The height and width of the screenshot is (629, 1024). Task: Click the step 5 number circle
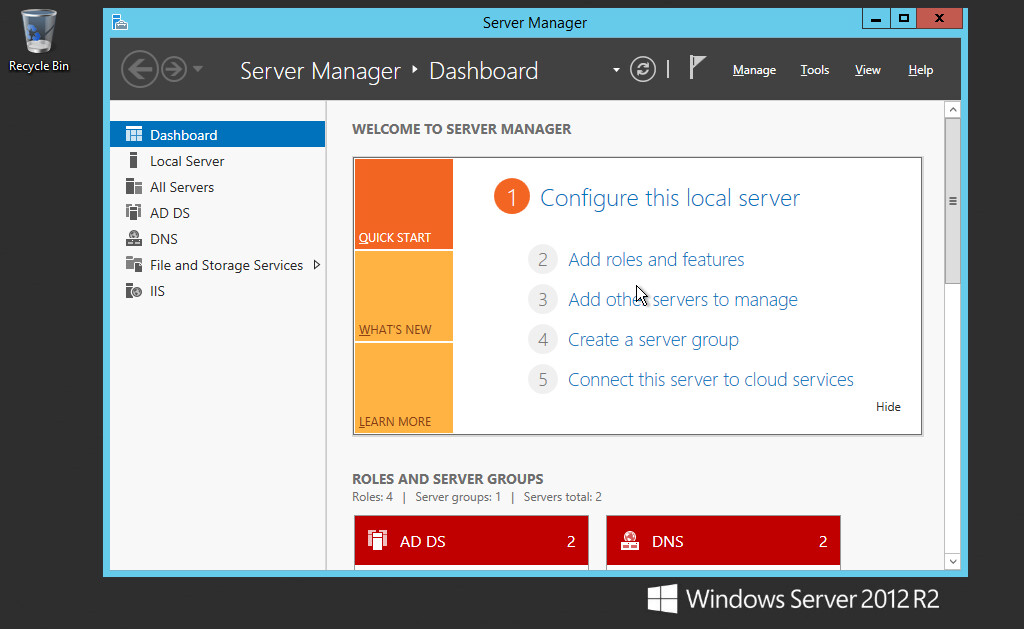pyautogui.click(x=543, y=379)
